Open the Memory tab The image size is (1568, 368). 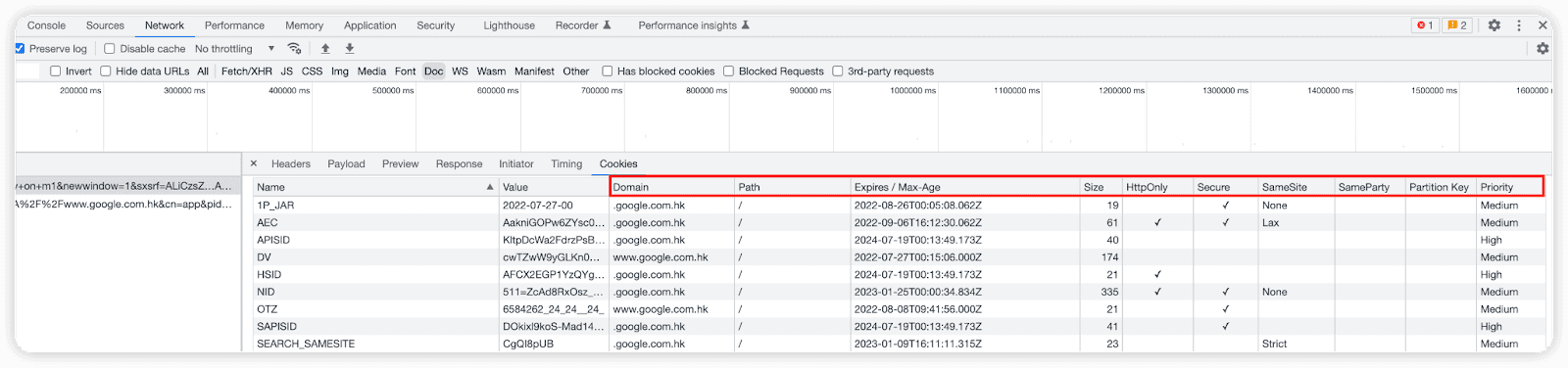[x=304, y=25]
